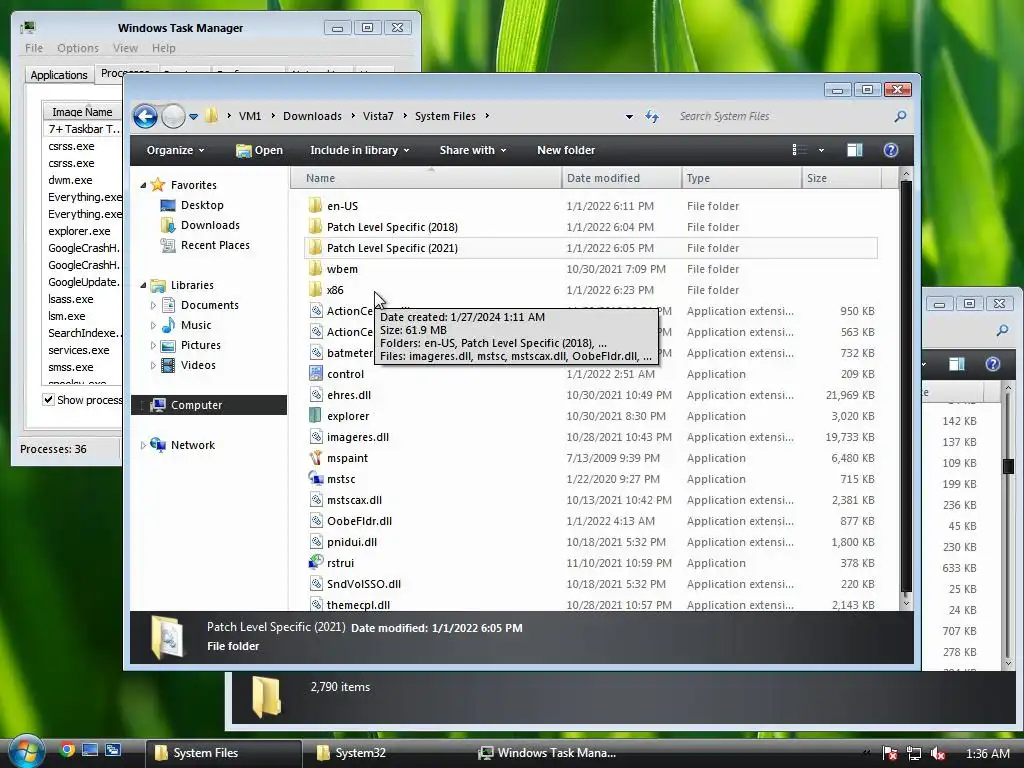Click the Forward navigation arrow in Explorer
The height and width of the screenshot is (768, 1024).
(173, 117)
